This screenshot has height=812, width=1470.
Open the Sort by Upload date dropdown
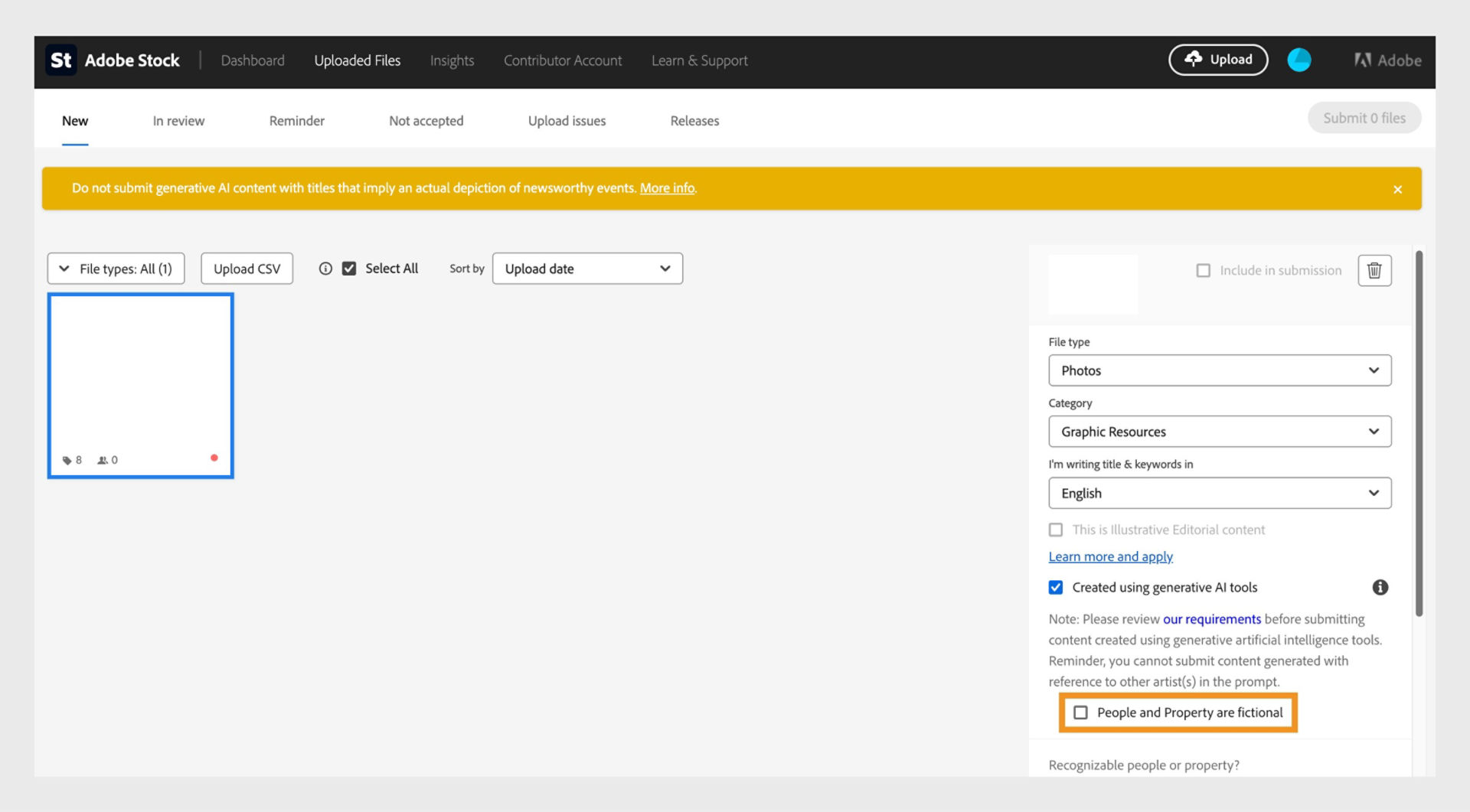click(x=587, y=269)
